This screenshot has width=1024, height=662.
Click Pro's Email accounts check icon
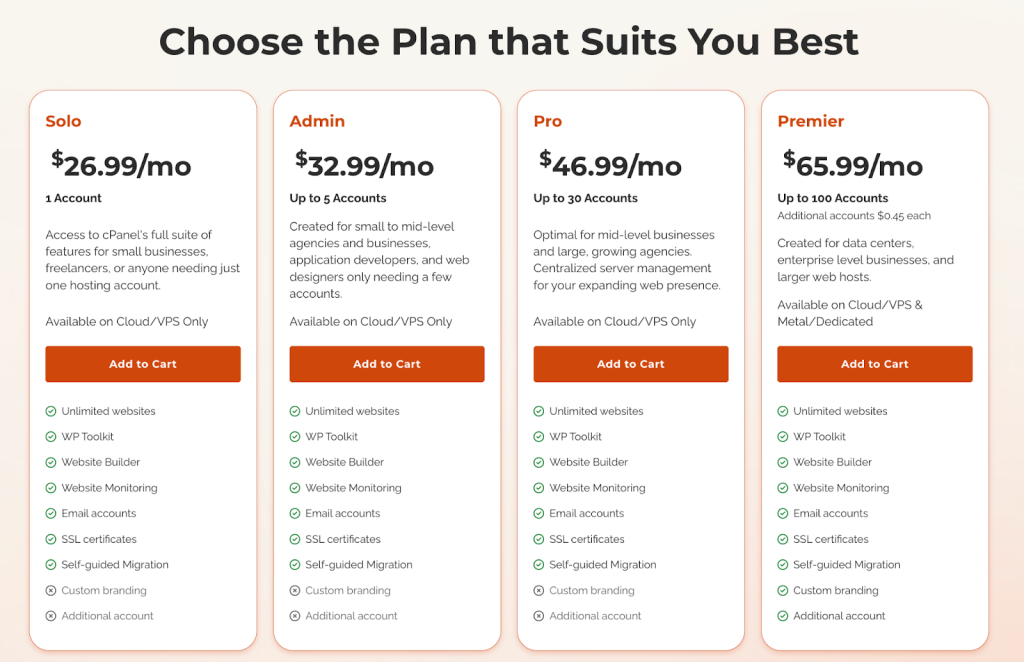point(539,514)
